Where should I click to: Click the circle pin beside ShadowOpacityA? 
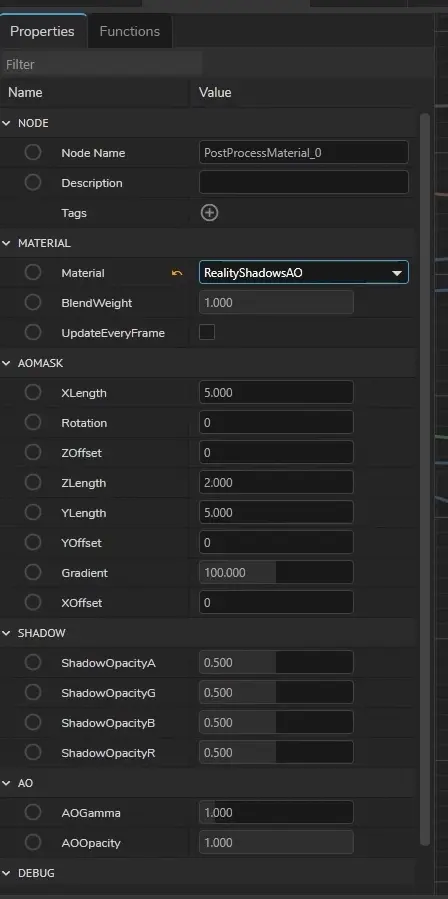33,662
